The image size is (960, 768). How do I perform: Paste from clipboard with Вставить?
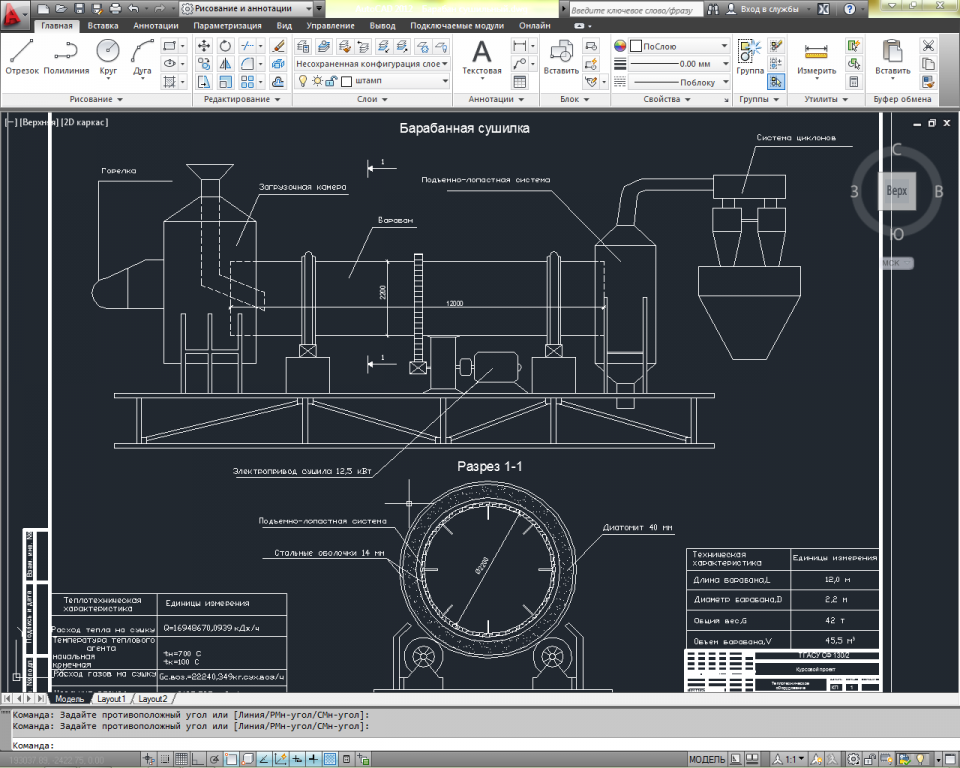click(893, 57)
